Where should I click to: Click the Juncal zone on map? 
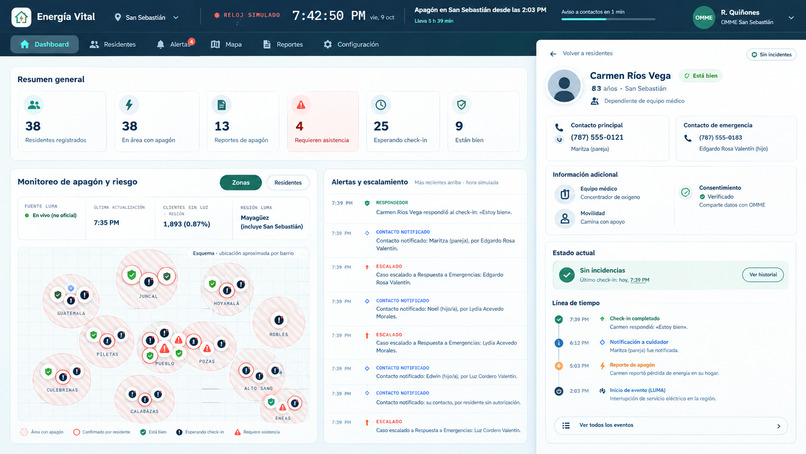point(148,280)
